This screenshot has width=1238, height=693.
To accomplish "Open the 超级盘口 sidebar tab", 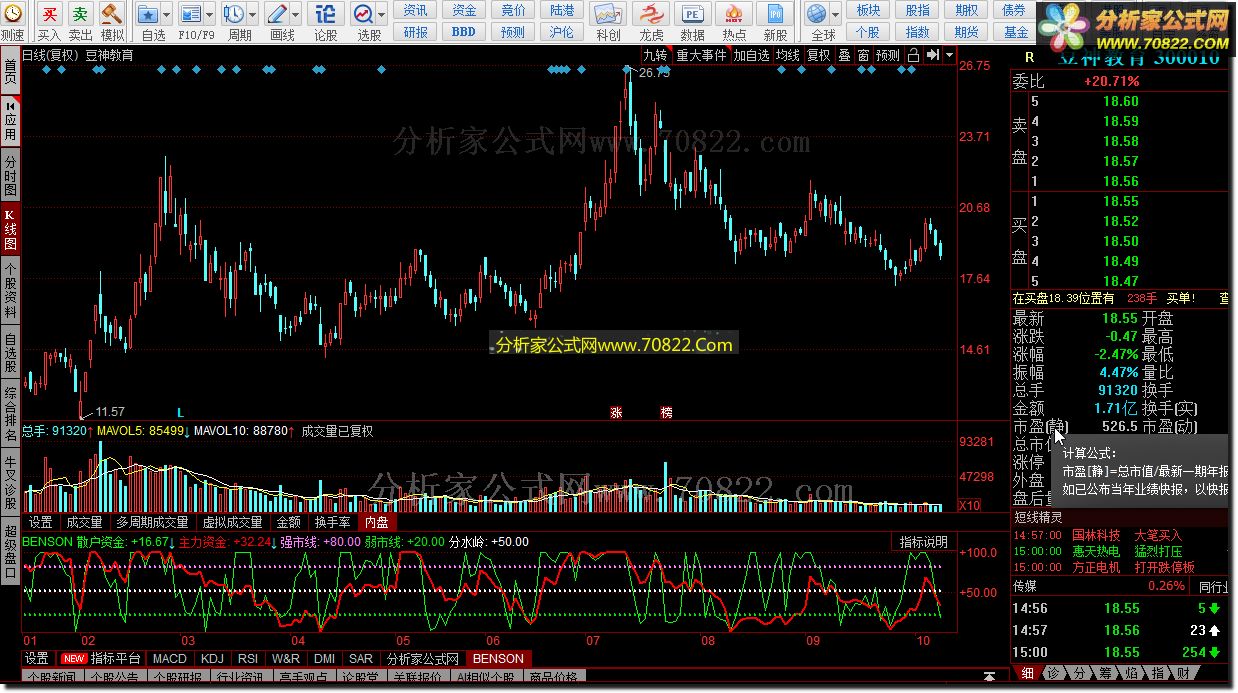I will 10,553.
